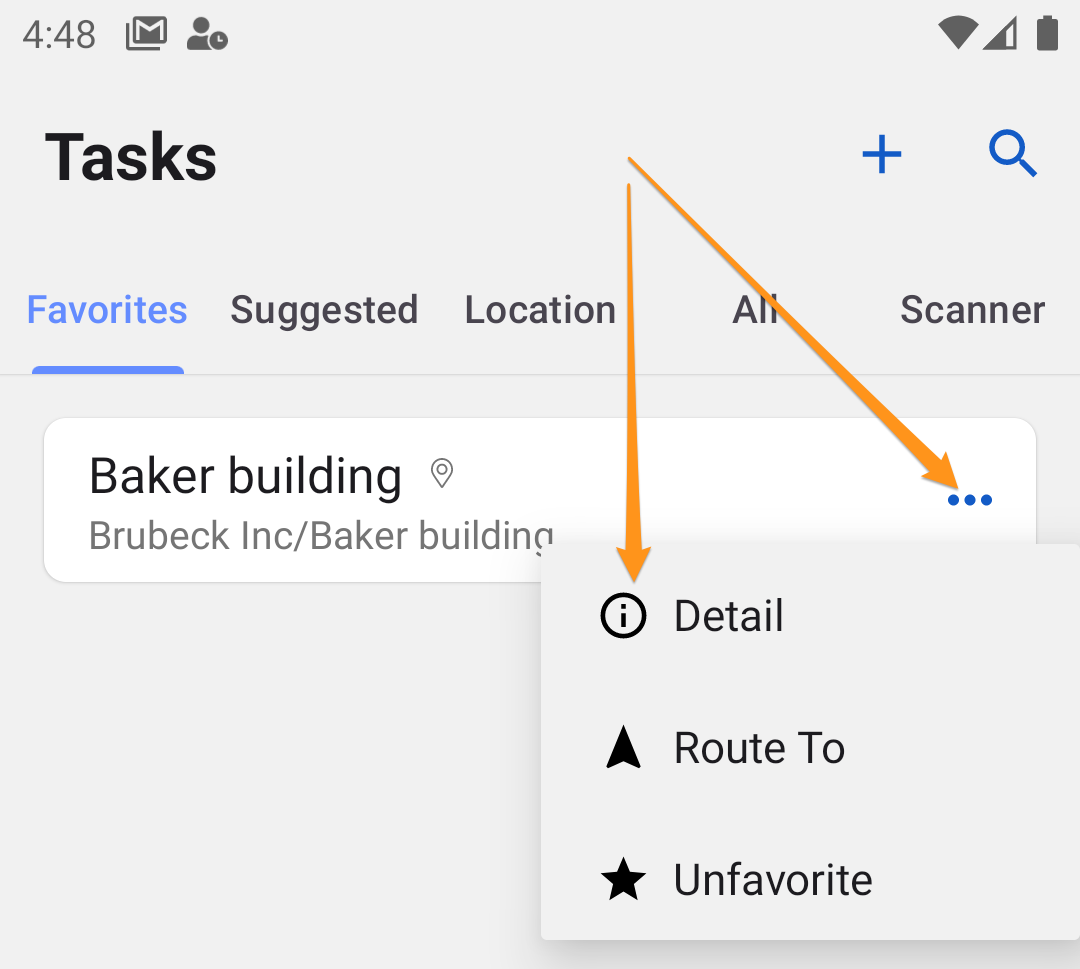The image size is (1080, 969).
Task: Tap the person-clock status bar icon
Action: pos(207,34)
